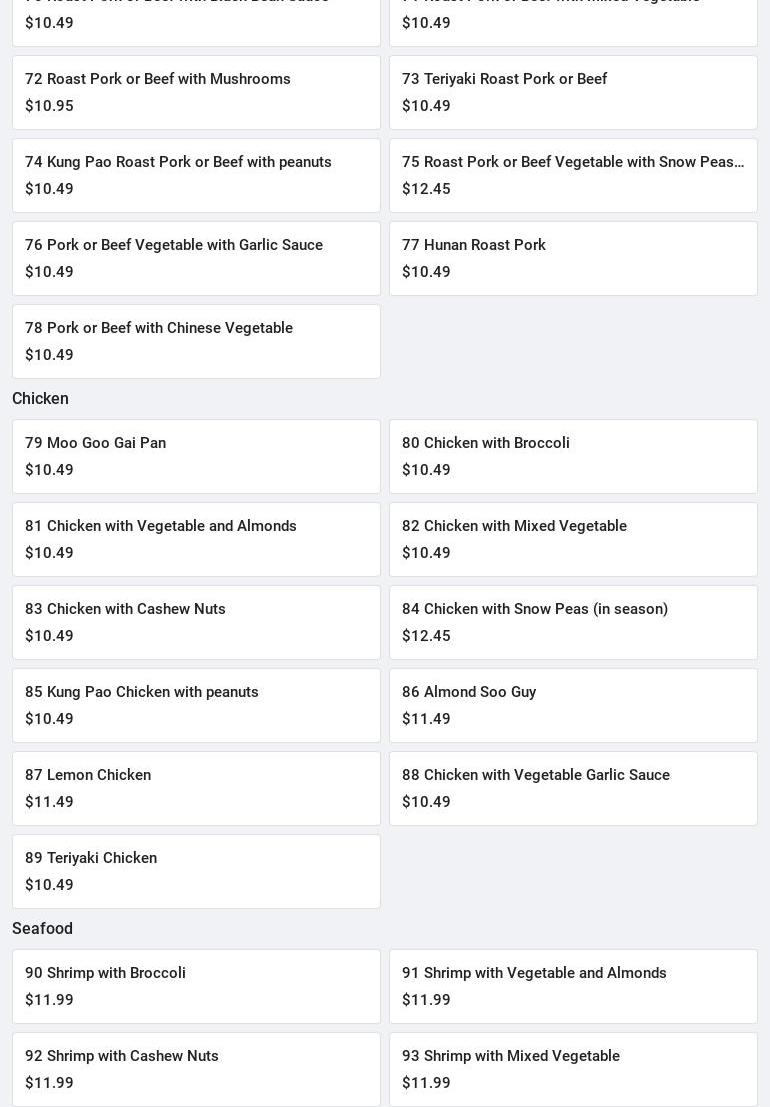The height and width of the screenshot is (1107, 770).
Task: Click 87 Lemon Chicken item
Action: 196,788
